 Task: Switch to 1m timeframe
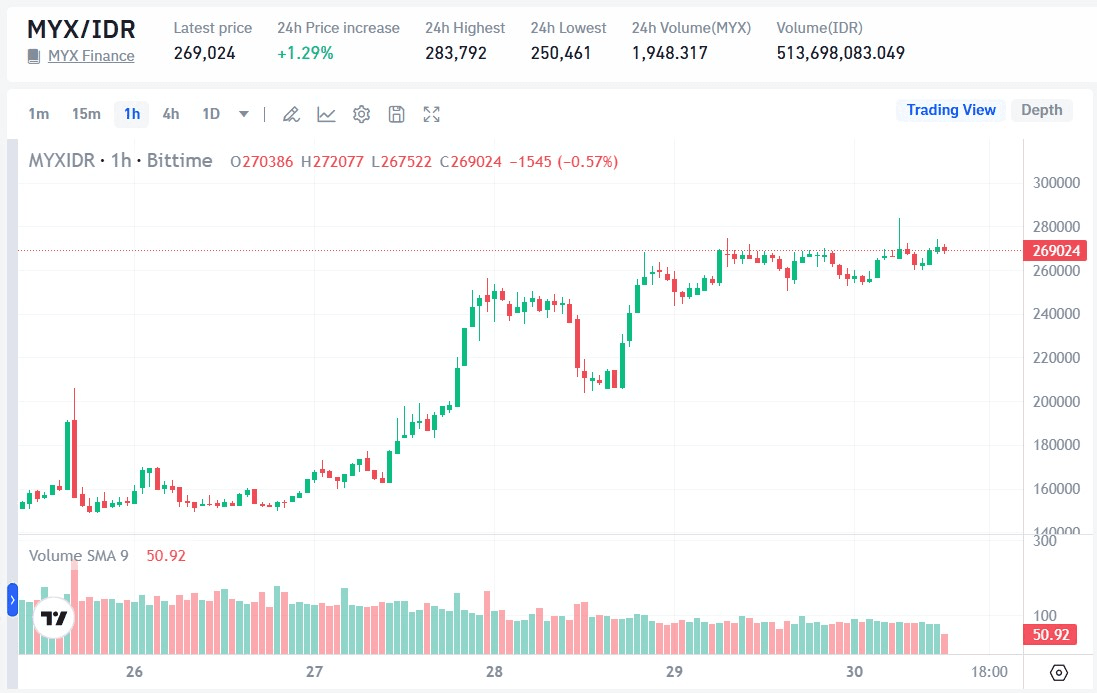point(38,114)
